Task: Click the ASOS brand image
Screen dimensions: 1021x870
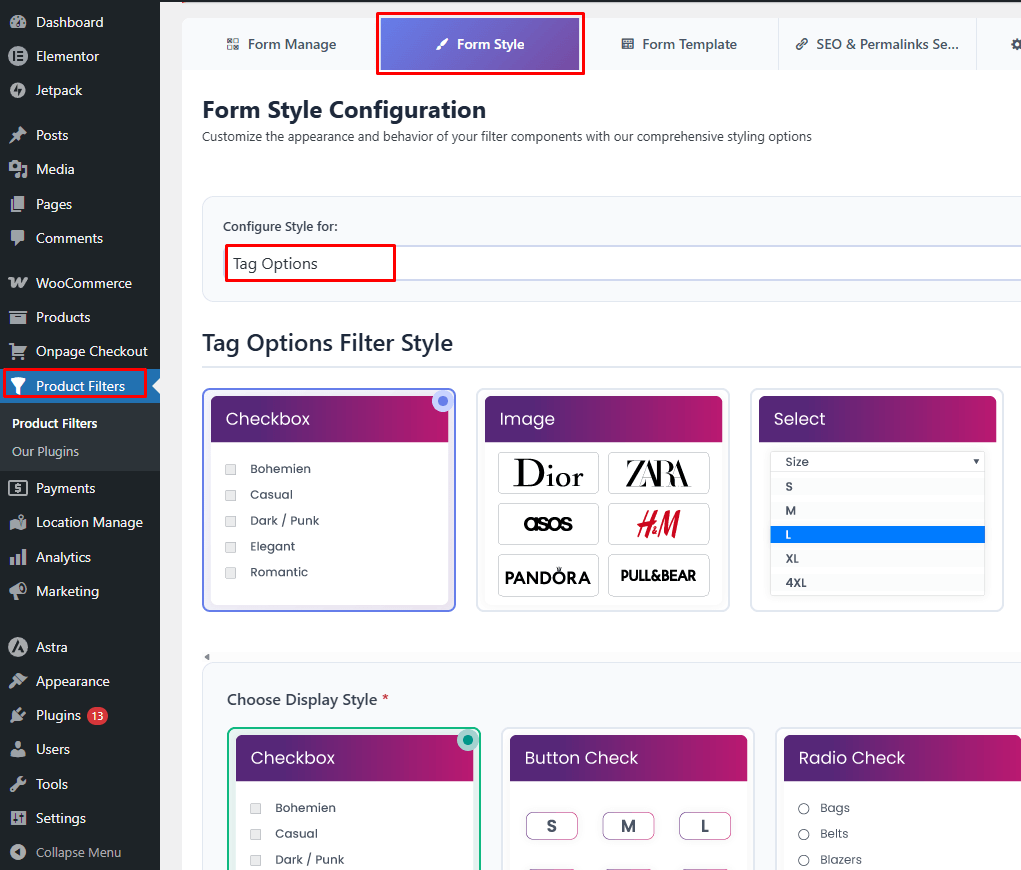Action: pos(548,524)
